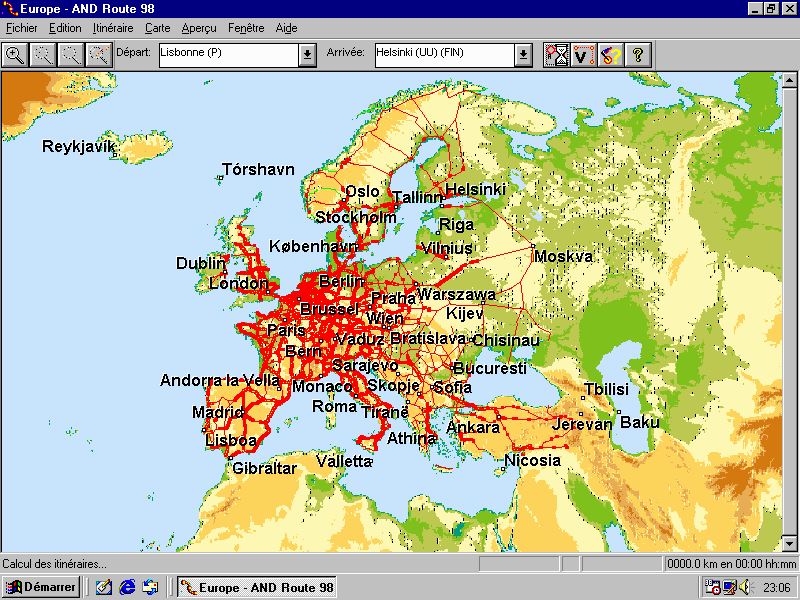Click the speaker volume tray icon

746,587
